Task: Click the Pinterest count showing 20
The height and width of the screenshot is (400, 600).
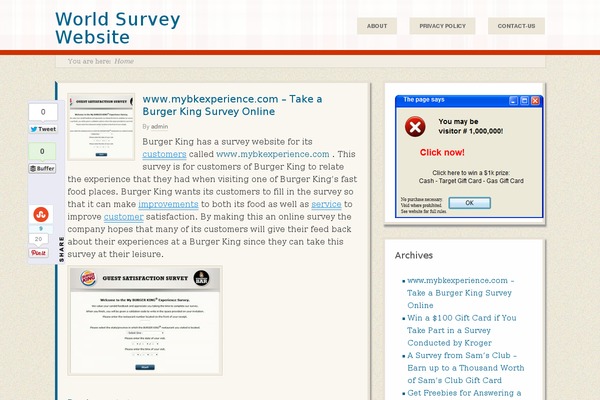Action: (38, 239)
